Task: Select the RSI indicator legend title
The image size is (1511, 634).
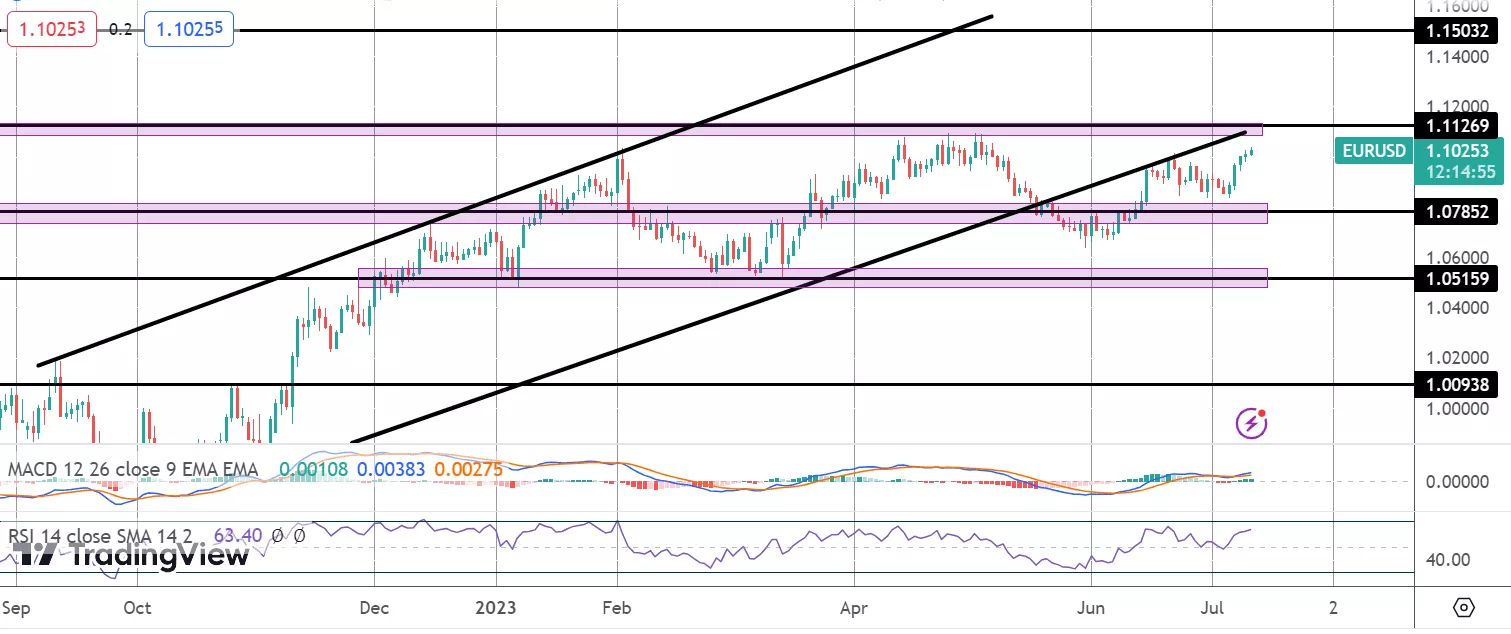Action: [x=105, y=536]
